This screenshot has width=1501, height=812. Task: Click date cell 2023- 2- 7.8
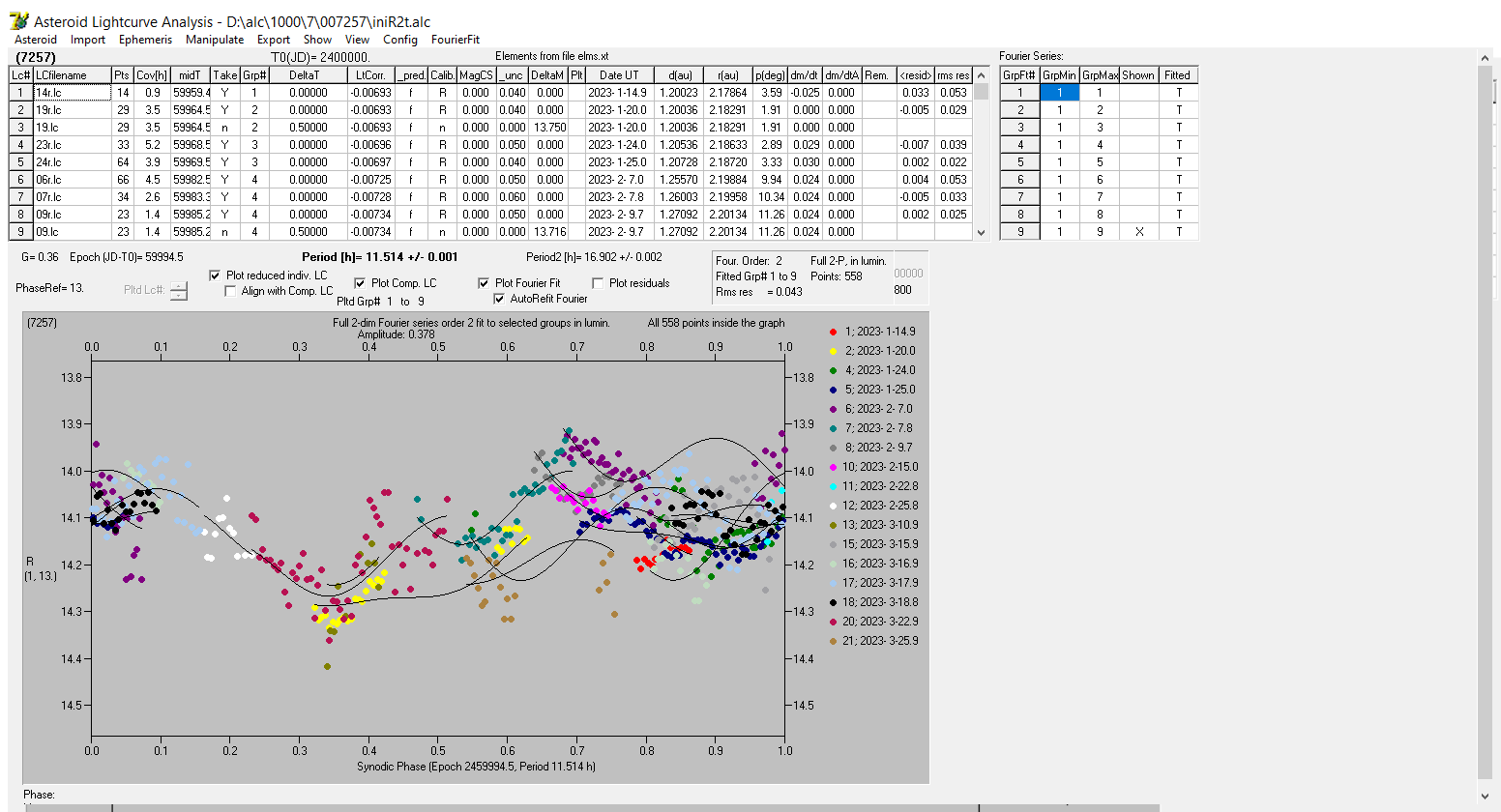tap(619, 197)
